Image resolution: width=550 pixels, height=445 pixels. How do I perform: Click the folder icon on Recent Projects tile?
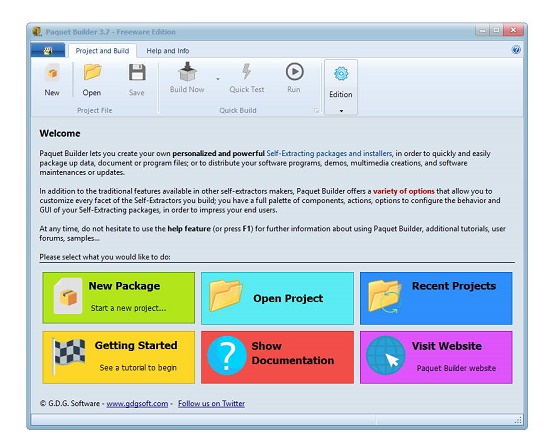coord(384,296)
